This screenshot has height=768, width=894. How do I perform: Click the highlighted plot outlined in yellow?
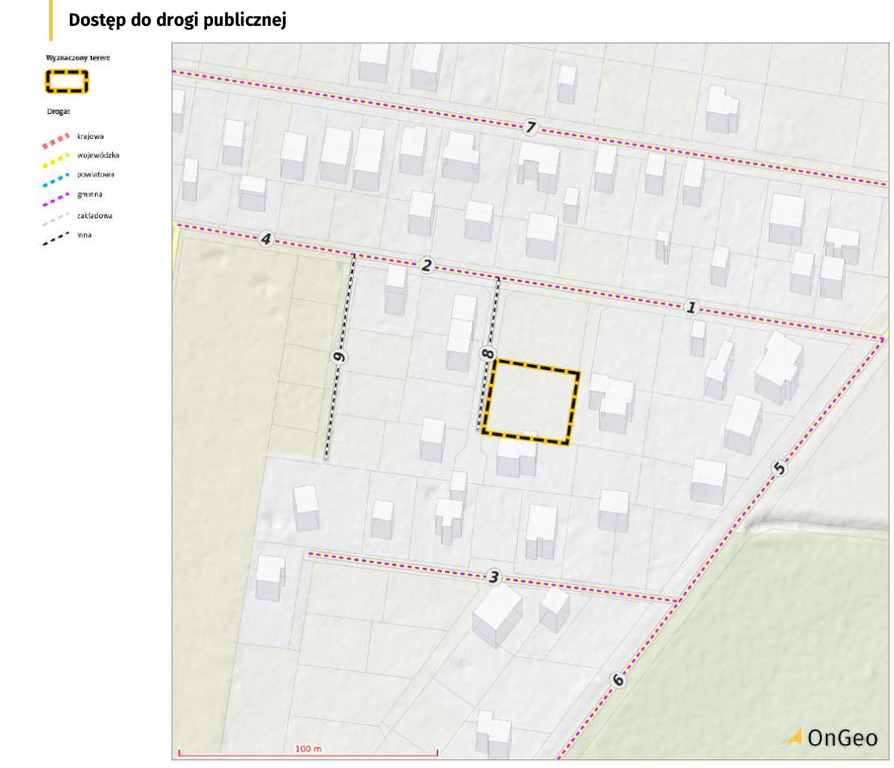click(530, 401)
